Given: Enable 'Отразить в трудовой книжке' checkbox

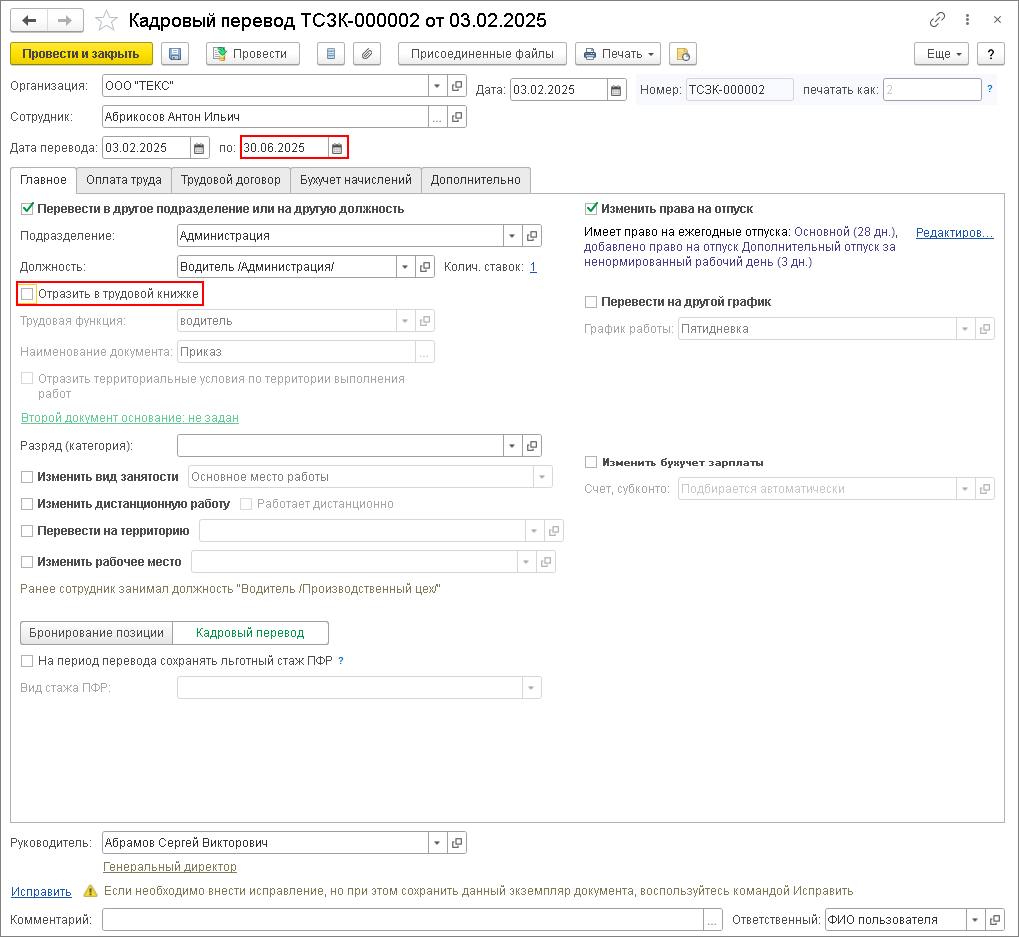Looking at the screenshot, I should 27,294.
